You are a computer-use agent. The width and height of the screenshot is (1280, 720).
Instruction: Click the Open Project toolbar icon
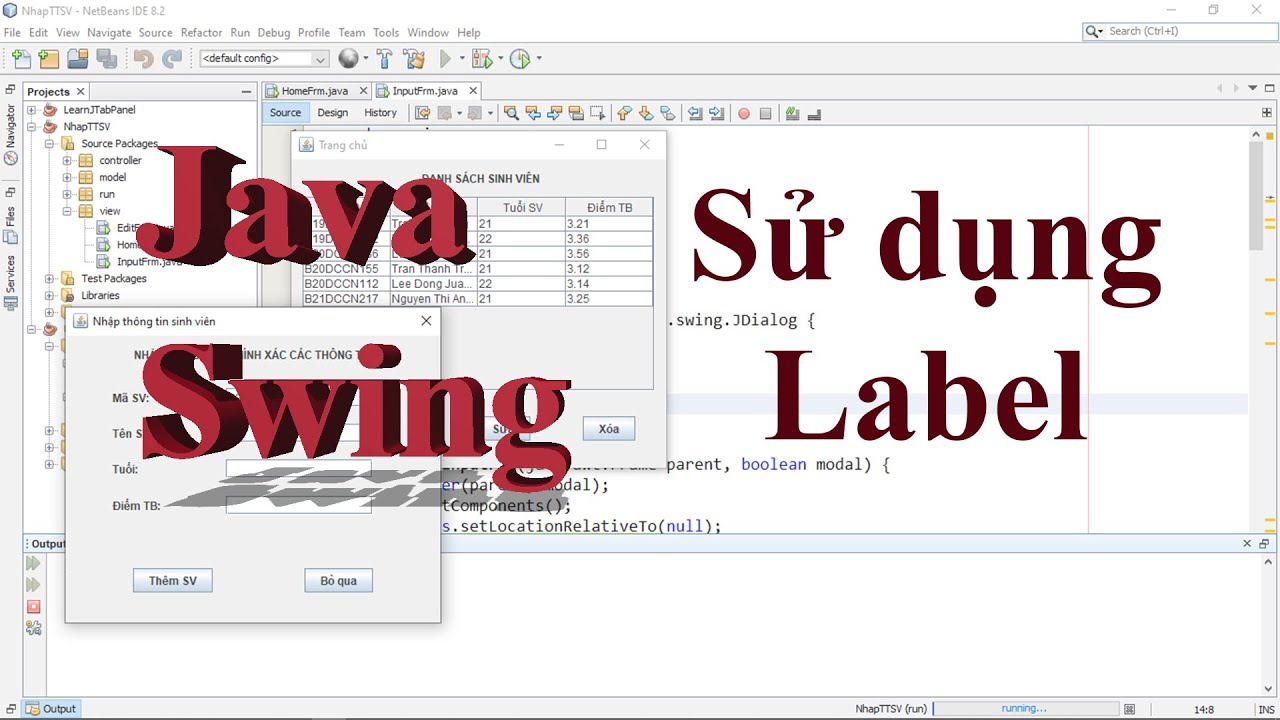point(77,59)
